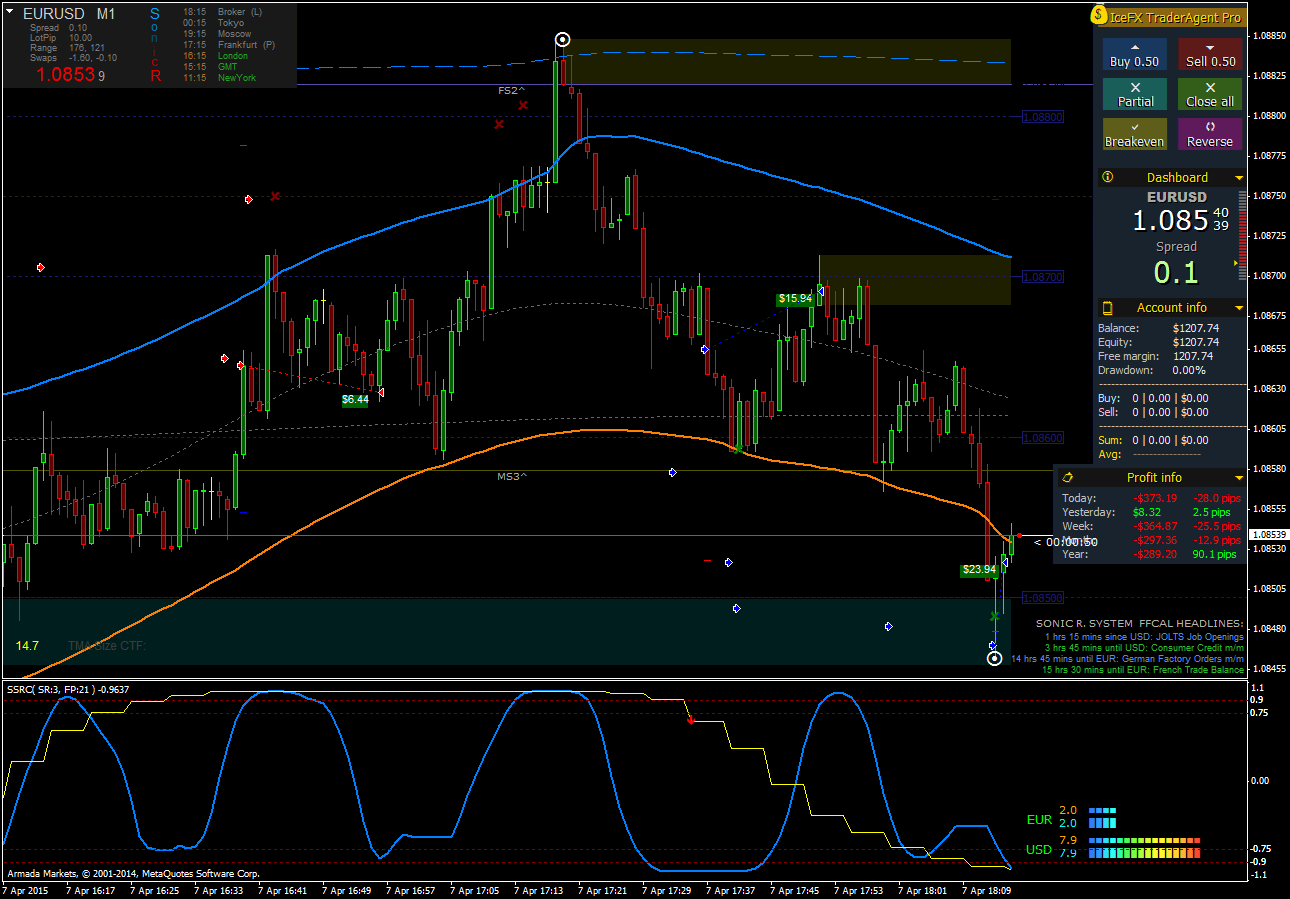Viewport: 1290px width, 899px height.
Task: Click the NewYork session time row
Action: point(219,78)
